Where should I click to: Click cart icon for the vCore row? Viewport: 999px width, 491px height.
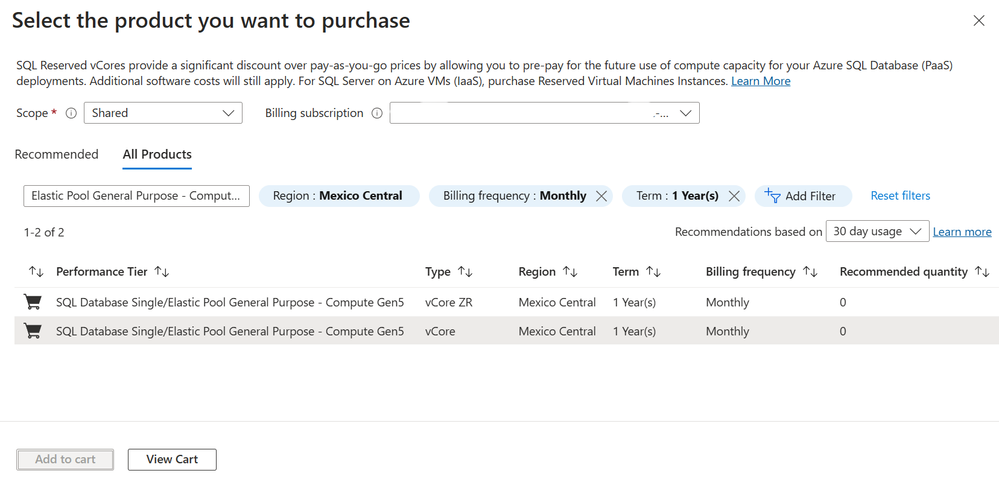pyautogui.click(x=33, y=331)
